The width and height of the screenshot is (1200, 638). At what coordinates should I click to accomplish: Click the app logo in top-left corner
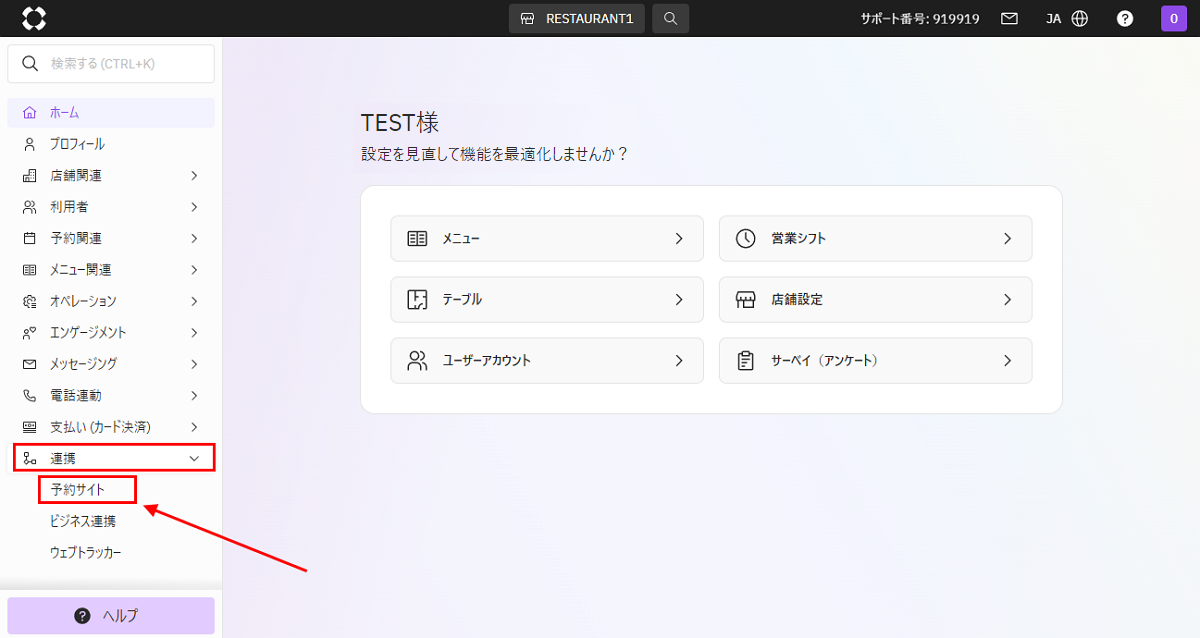34,18
